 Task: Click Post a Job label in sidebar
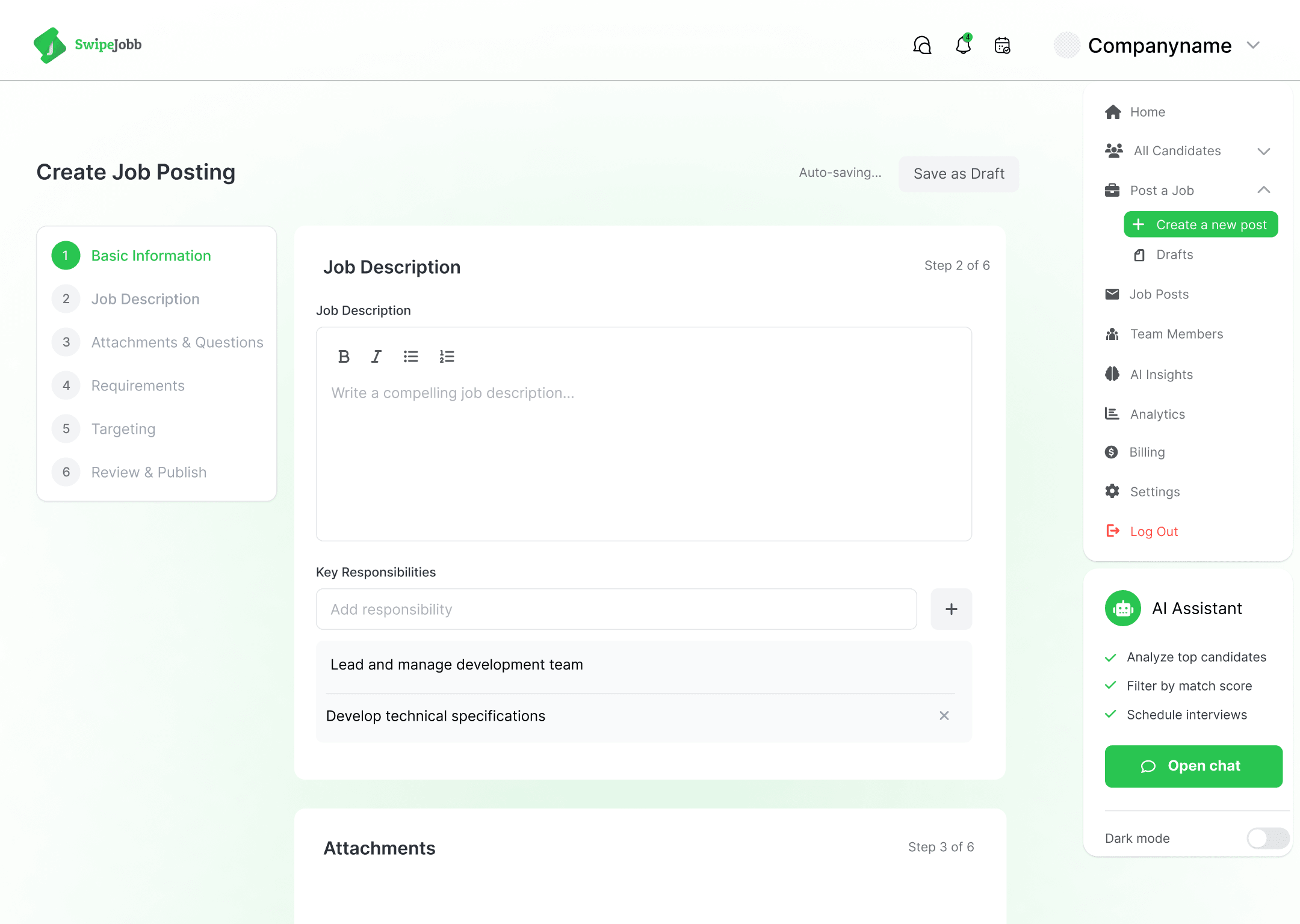tap(1162, 191)
